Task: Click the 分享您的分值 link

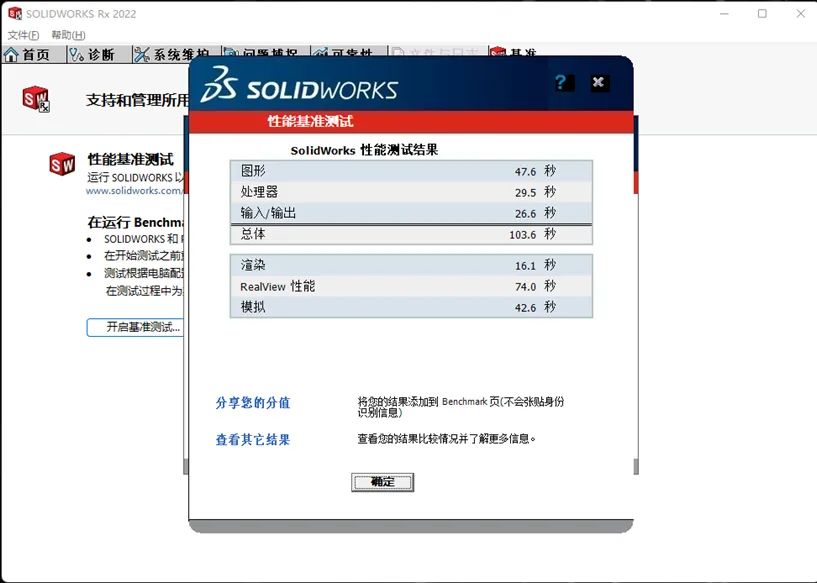Action: pos(253,403)
